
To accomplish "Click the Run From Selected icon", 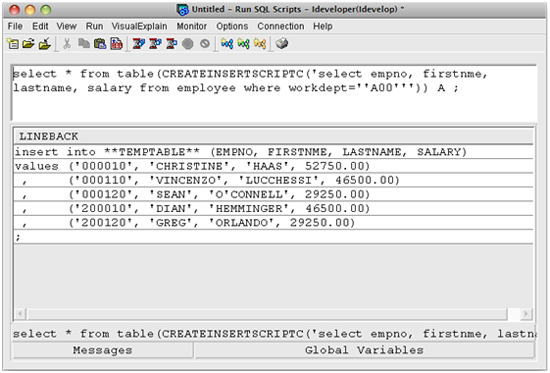I will [155, 44].
